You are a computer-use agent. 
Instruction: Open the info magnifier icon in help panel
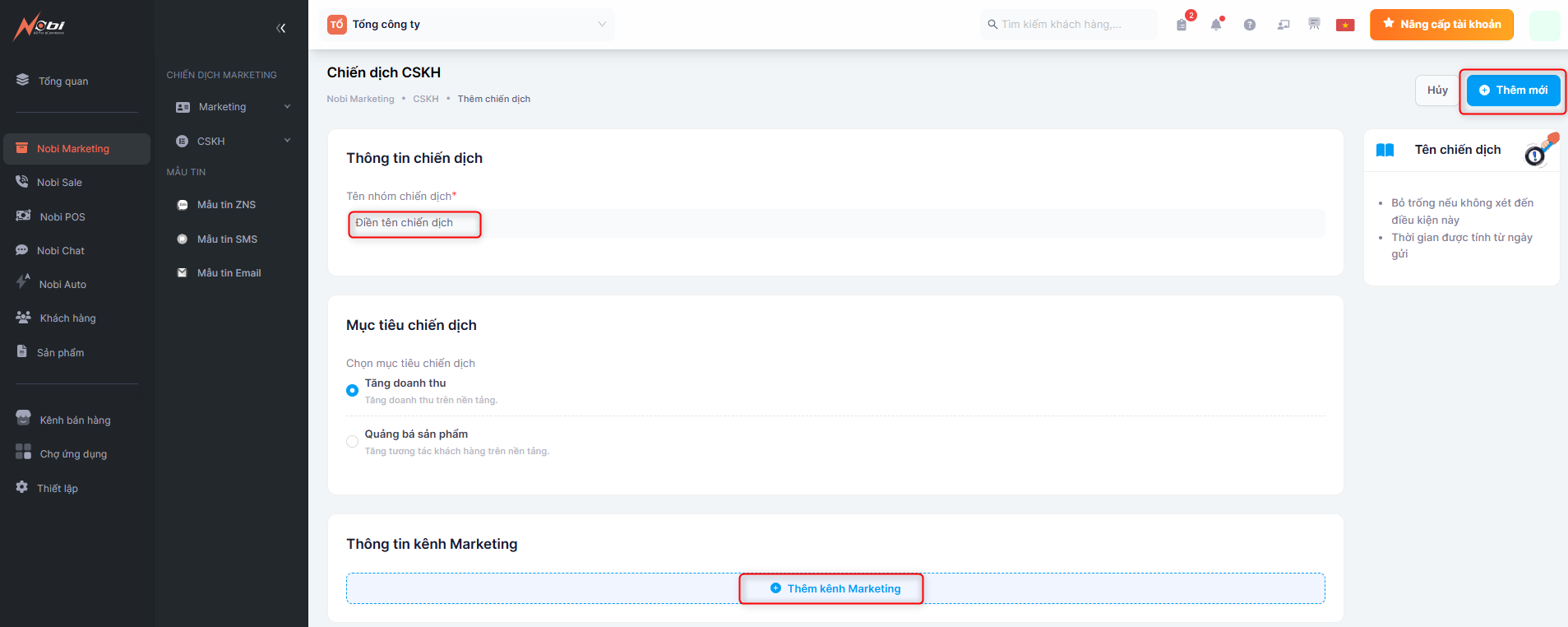[x=1535, y=154]
